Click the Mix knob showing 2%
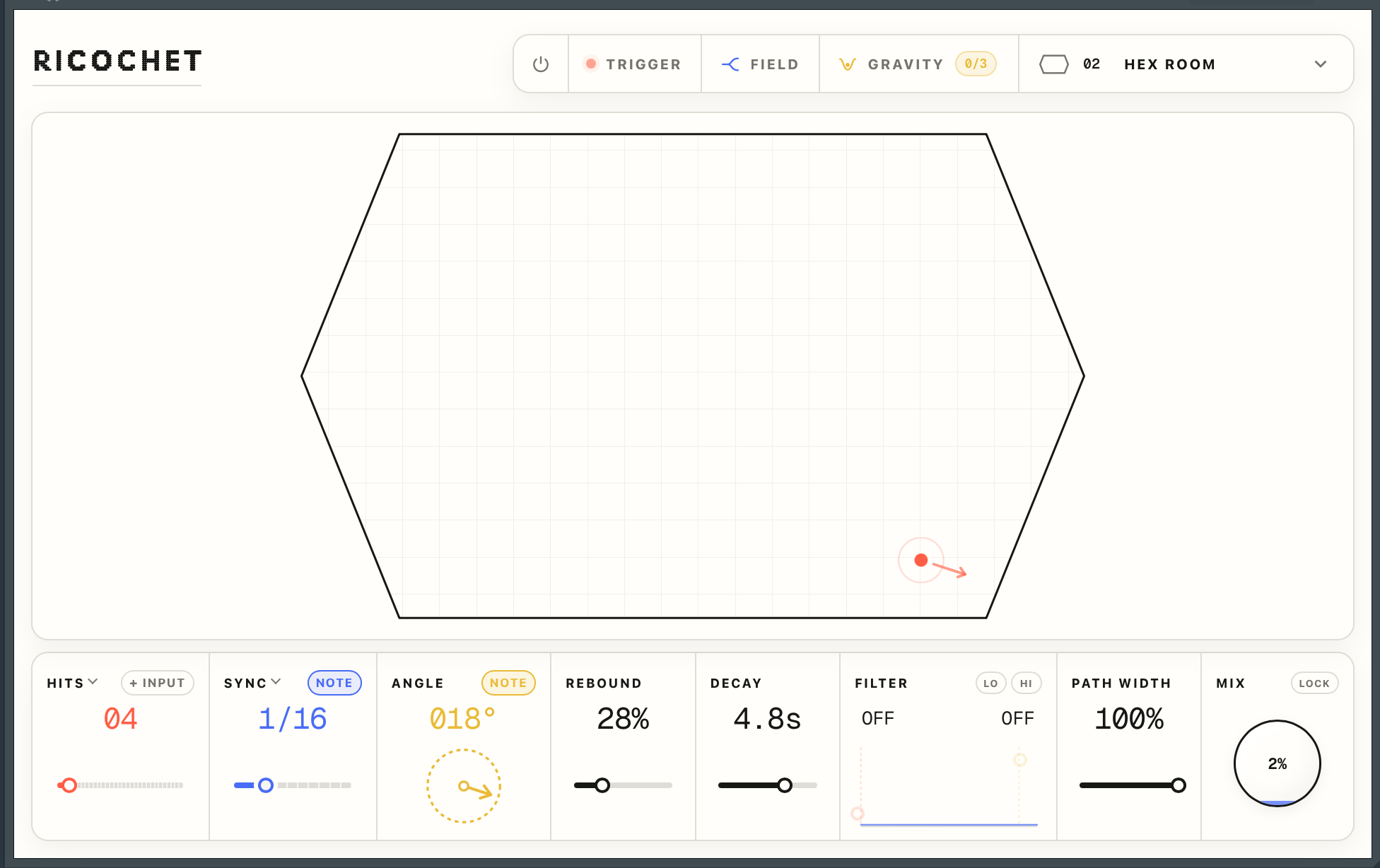1380x868 pixels. pyautogui.click(x=1277, y=763)
